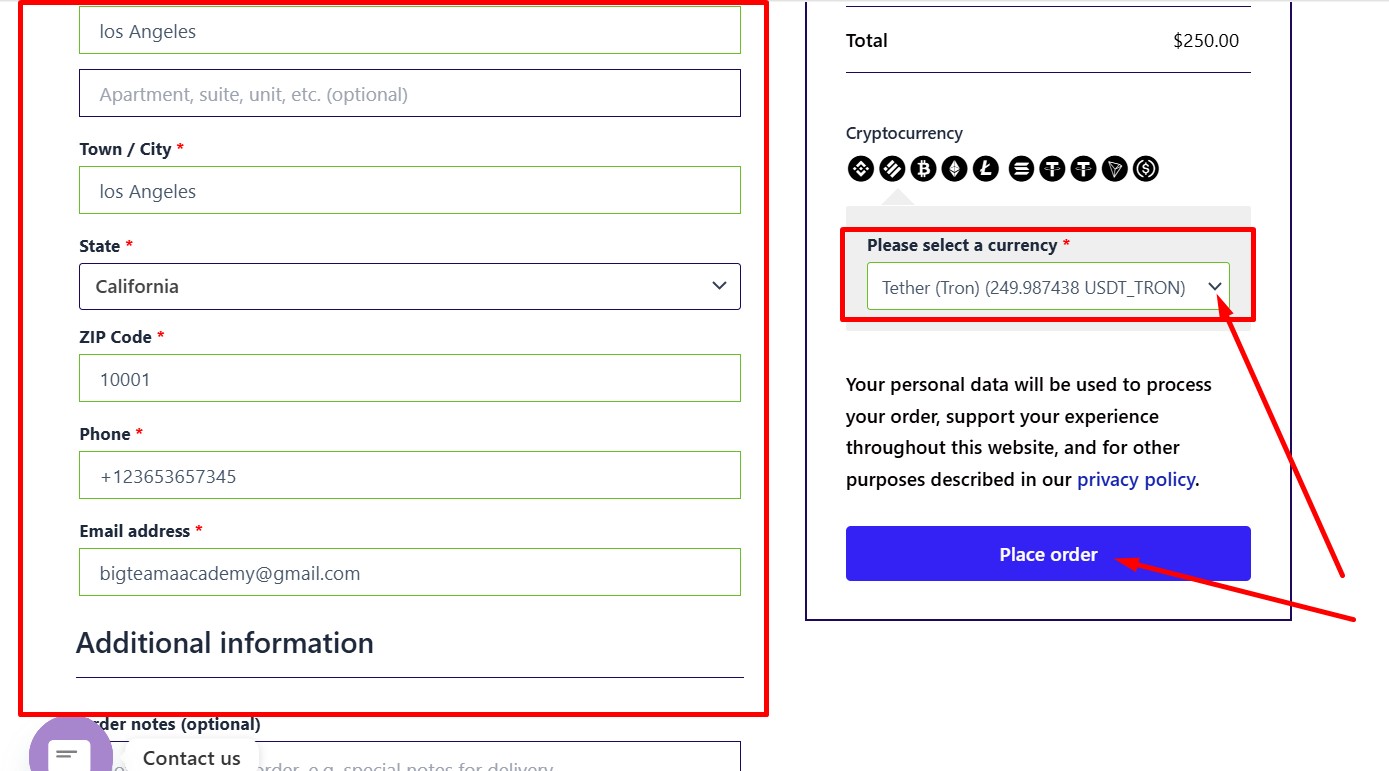The width and height of the screenshot is (1389, 771).
Task: Click inside the ZIP Code field
Action: coord(409,378)
